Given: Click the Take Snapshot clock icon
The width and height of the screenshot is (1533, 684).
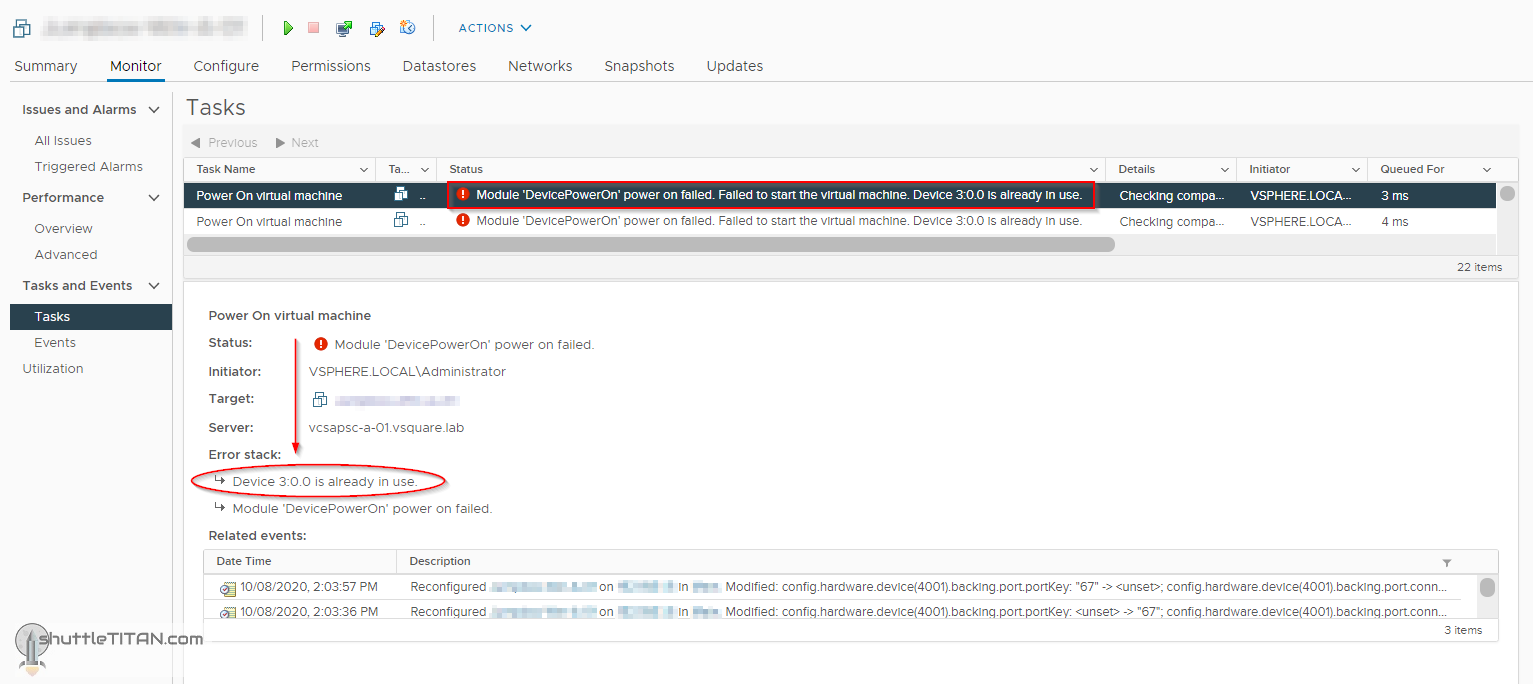Looking at the screenshot, I should (407, 28).
